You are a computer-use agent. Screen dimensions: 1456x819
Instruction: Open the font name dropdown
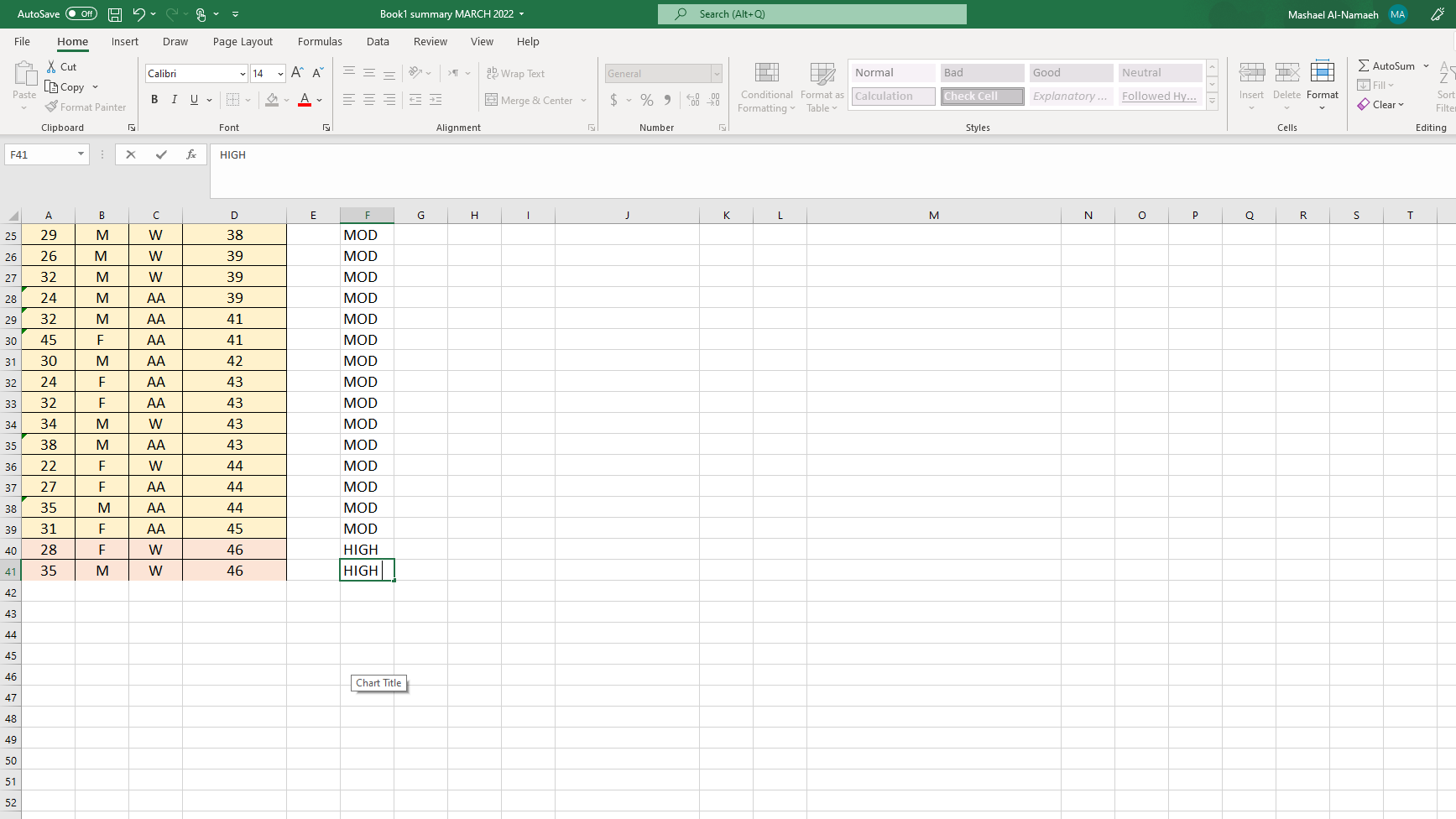click(243, 74)
